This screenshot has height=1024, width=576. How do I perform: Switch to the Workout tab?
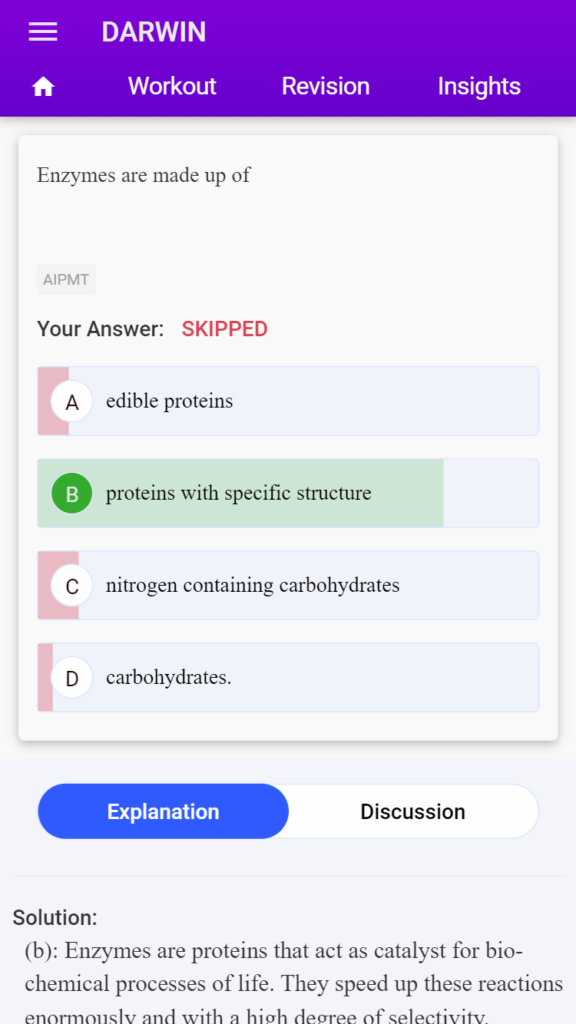[x=172, y=86]
